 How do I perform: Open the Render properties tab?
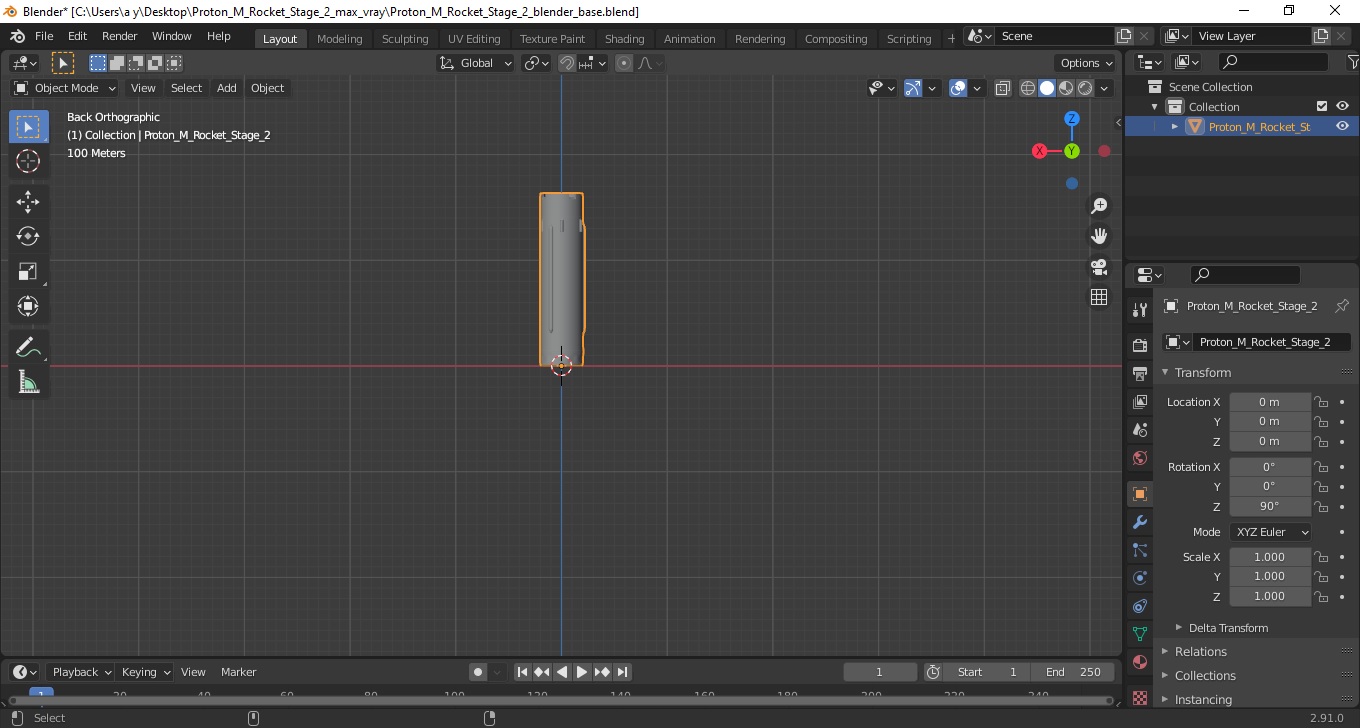[1139, 345]
